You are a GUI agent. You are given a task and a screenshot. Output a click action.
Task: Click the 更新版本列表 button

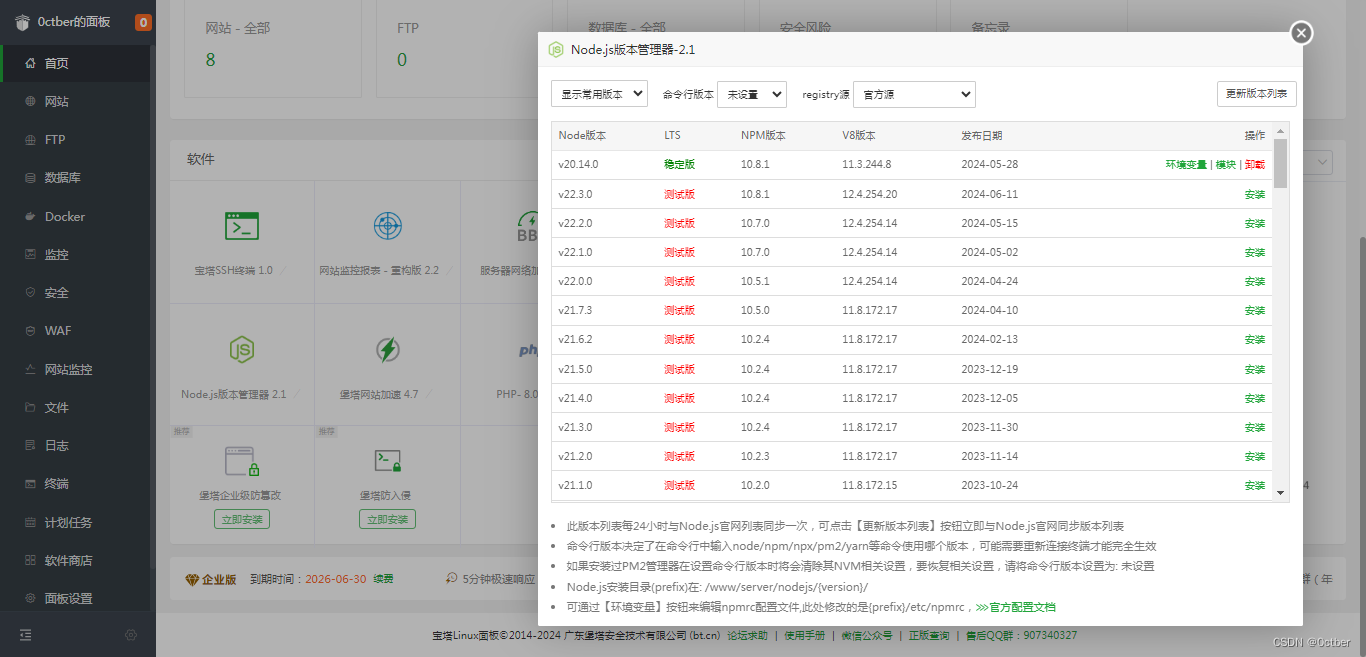(1257, 94)
